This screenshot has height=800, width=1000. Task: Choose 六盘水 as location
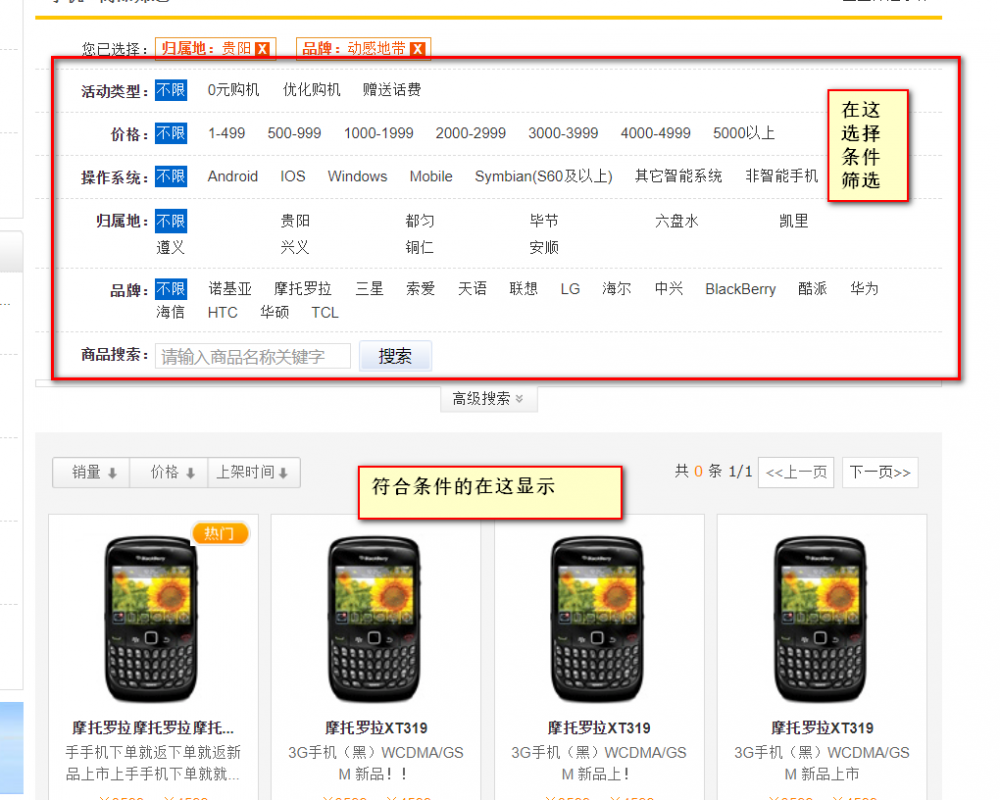pos(677,221)
